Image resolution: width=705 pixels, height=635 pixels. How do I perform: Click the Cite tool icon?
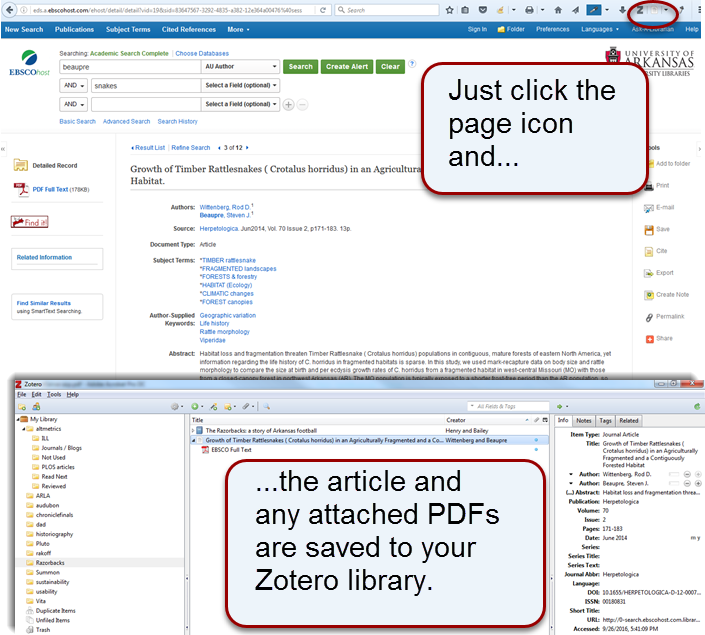[649, 251]
